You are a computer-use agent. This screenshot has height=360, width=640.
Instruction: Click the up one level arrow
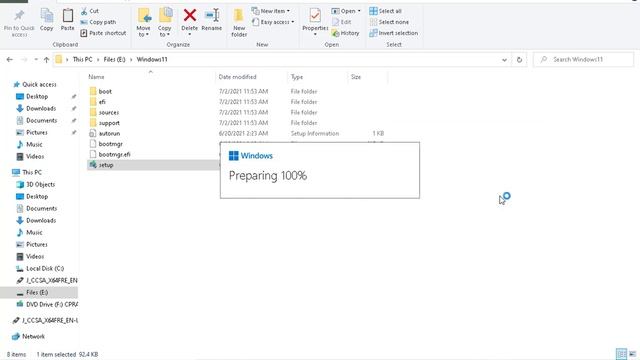click(x=47, y=60)
